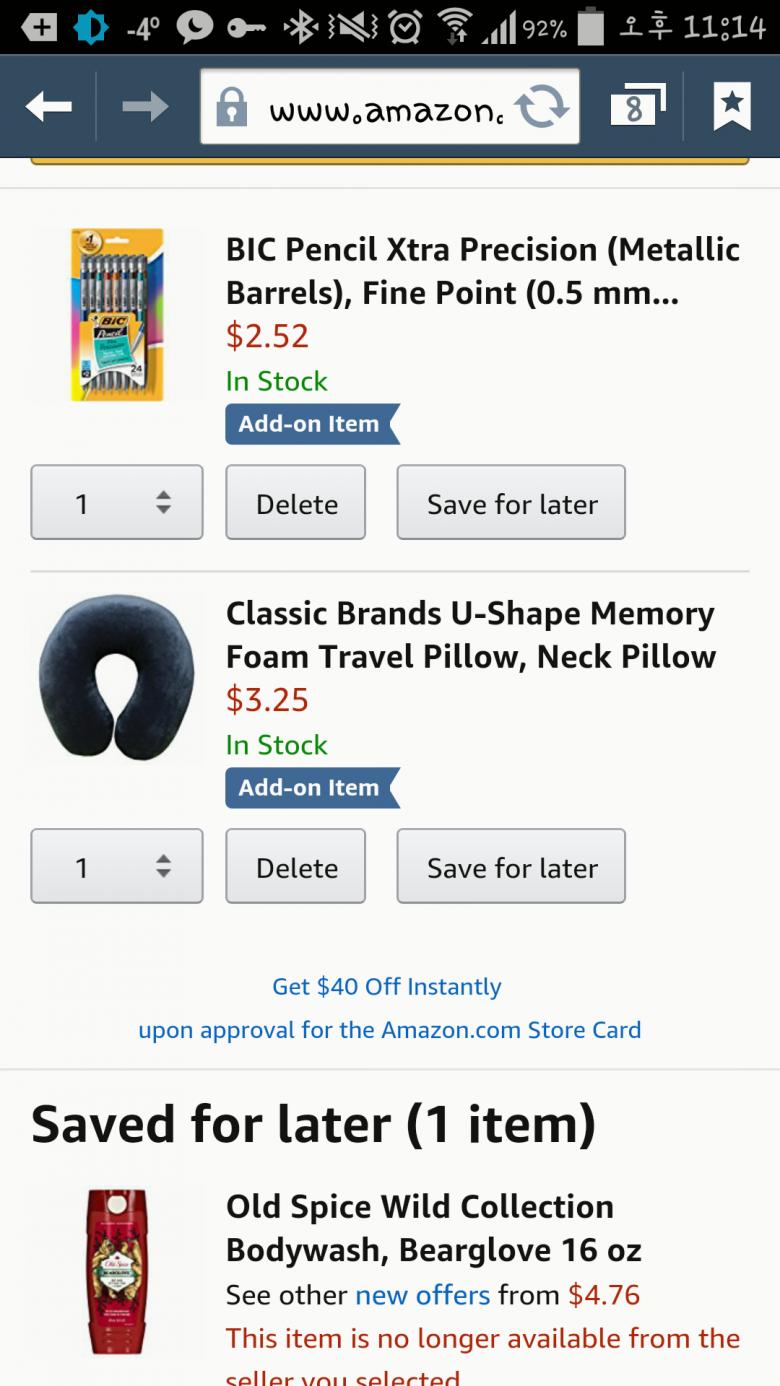The width and height of the screenshot is (780, 1386).
Task: Open the browser tabs counter
Action: tap(636, 107)
